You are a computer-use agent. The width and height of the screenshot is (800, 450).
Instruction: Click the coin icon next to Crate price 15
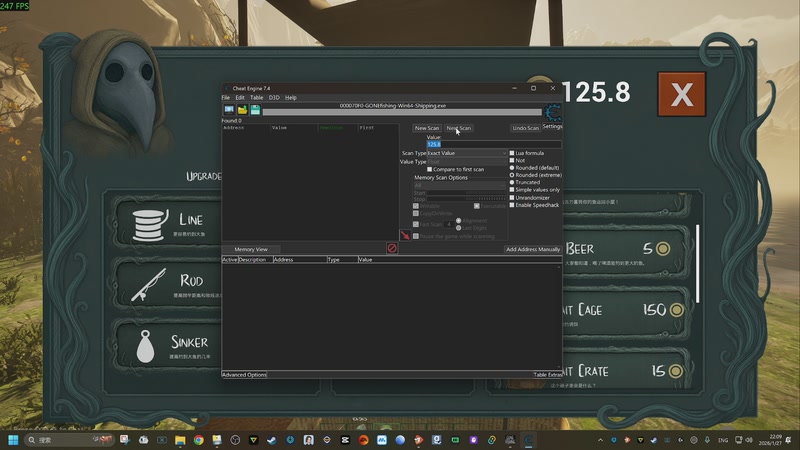pos(676,371)
